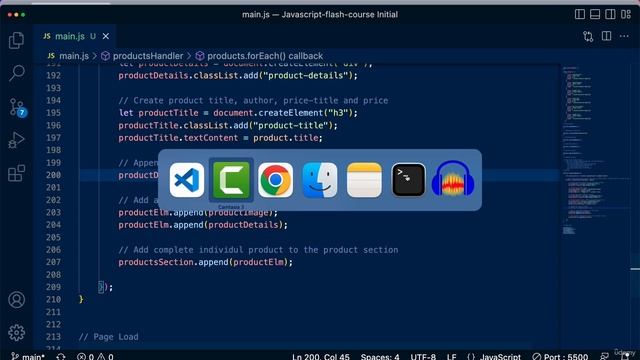Click product-details string on line 192
640x360 pixels.
304,76
